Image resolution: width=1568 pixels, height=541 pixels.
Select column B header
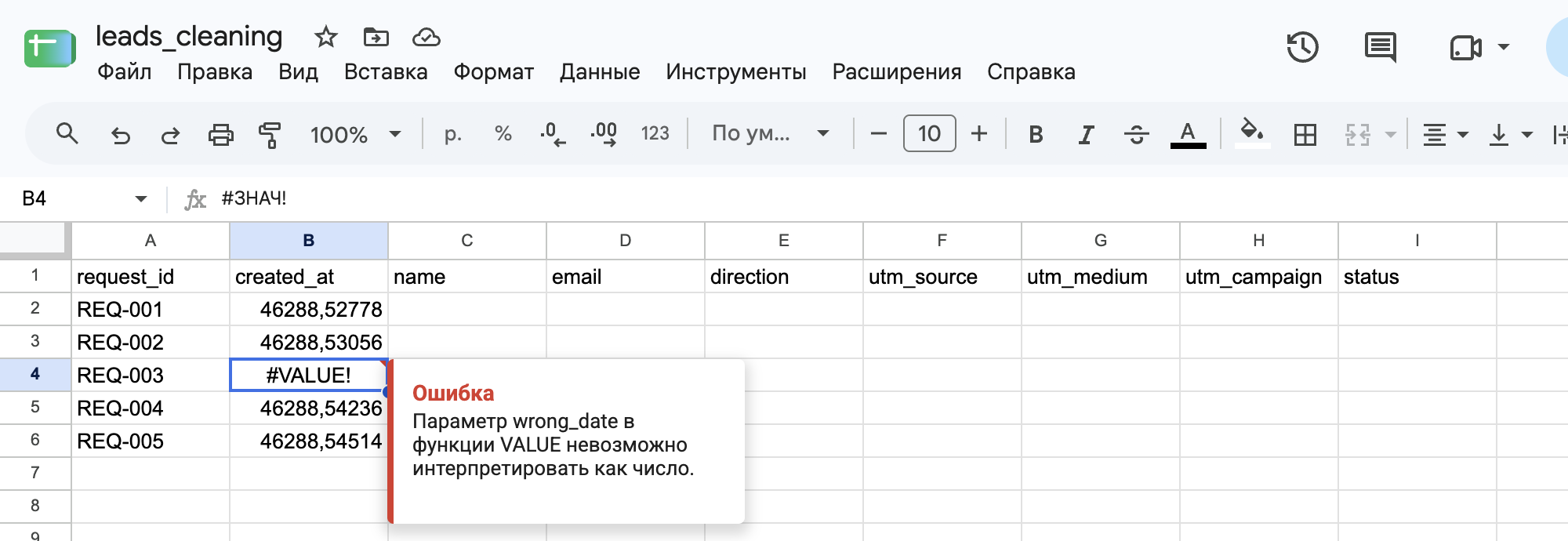(x=309, y=241)
